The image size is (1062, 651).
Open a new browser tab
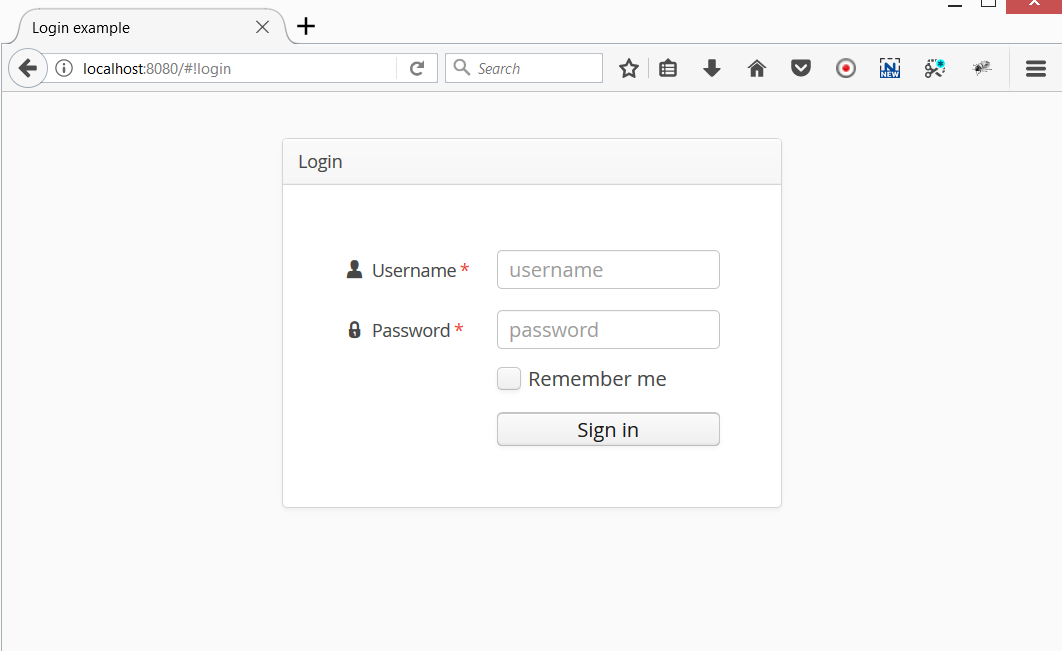pyautogui.click(x=304, y=27)
